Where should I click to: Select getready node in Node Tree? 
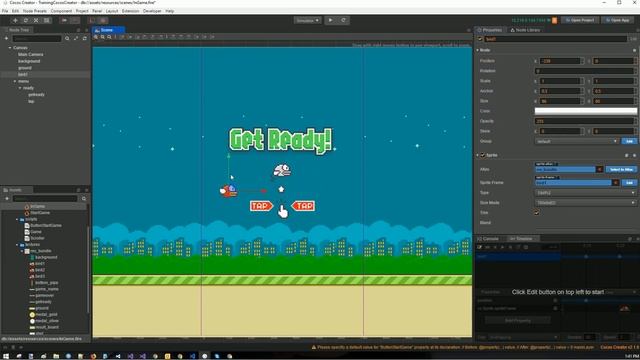pyautogui.click(x=36, y=95)
